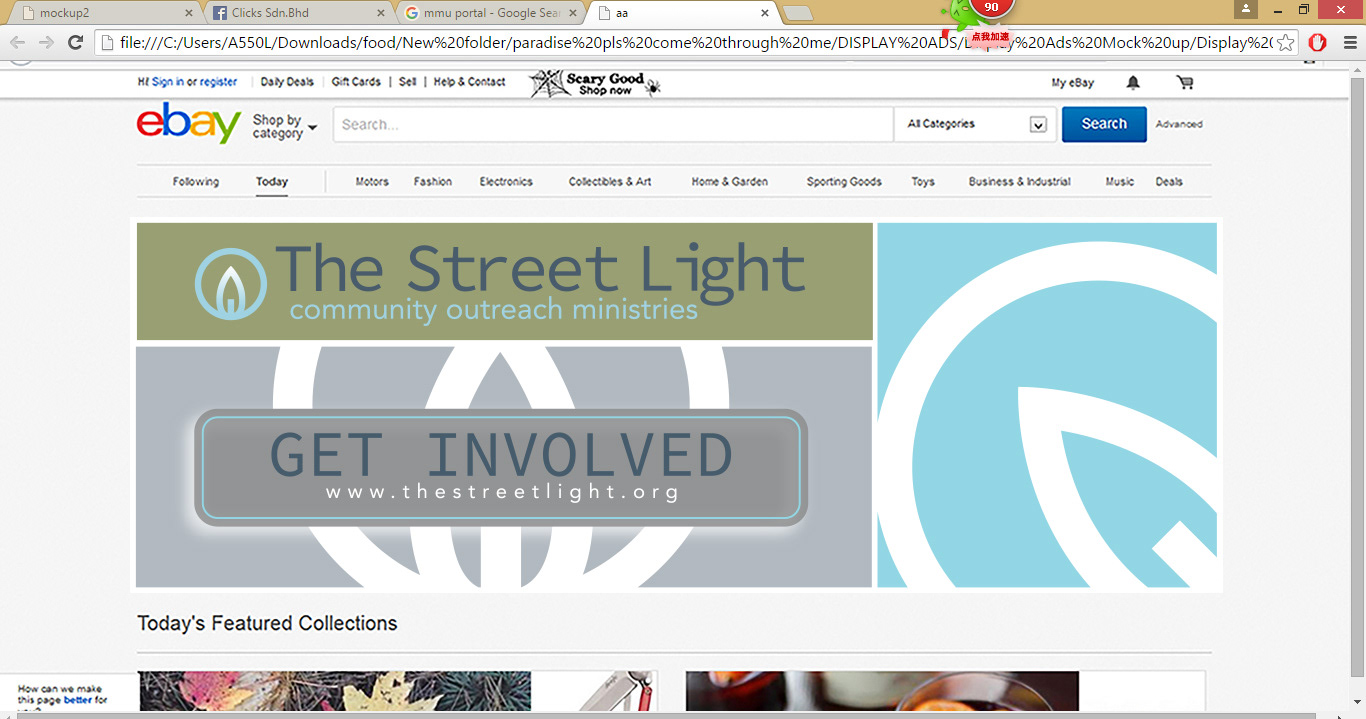Open the autumn leaves collection thumbnail
This screenshot has height=719, width=1366.
335,691
